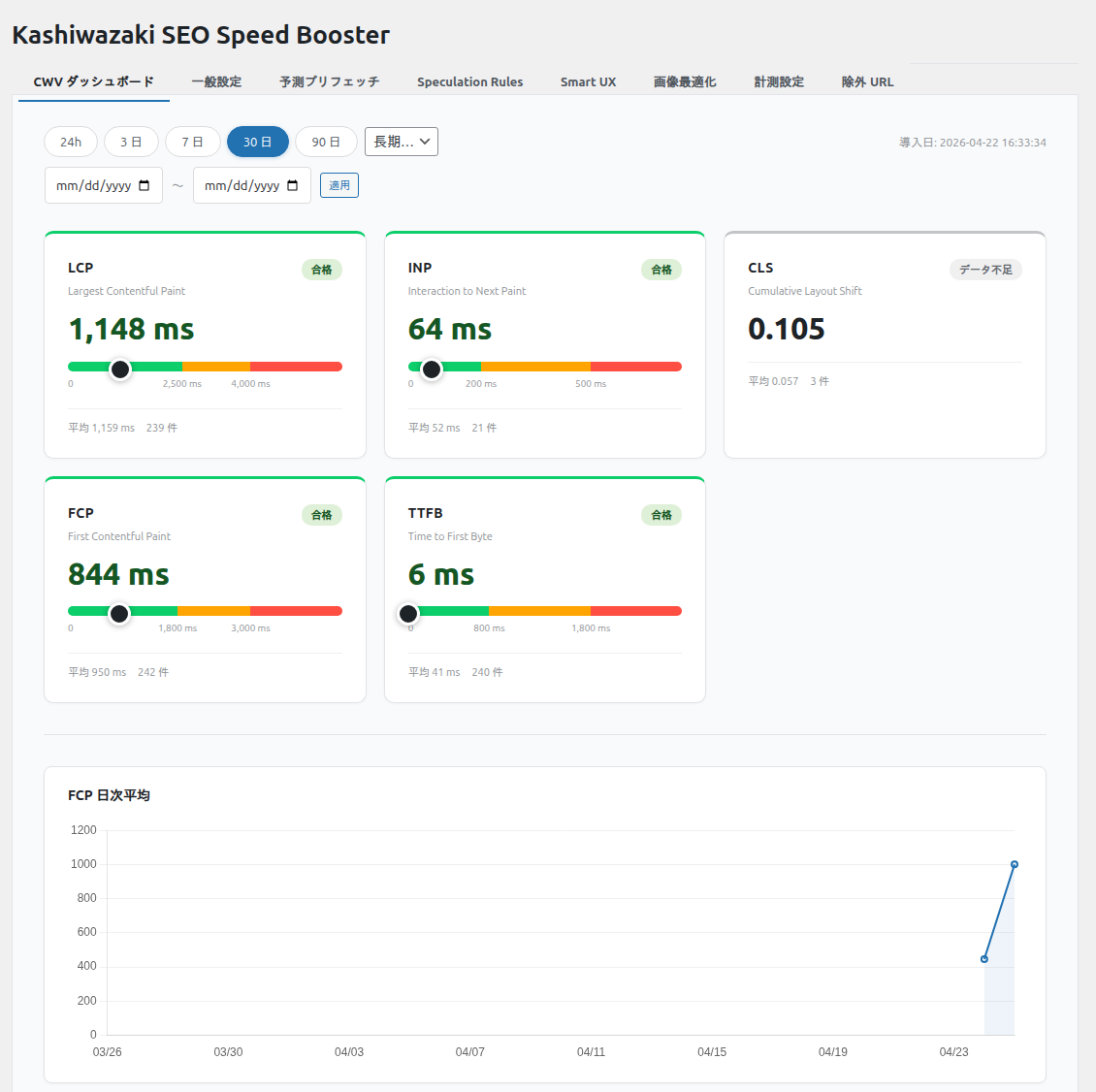
Task: Select the 7日 time range
Action: point(192,142)
